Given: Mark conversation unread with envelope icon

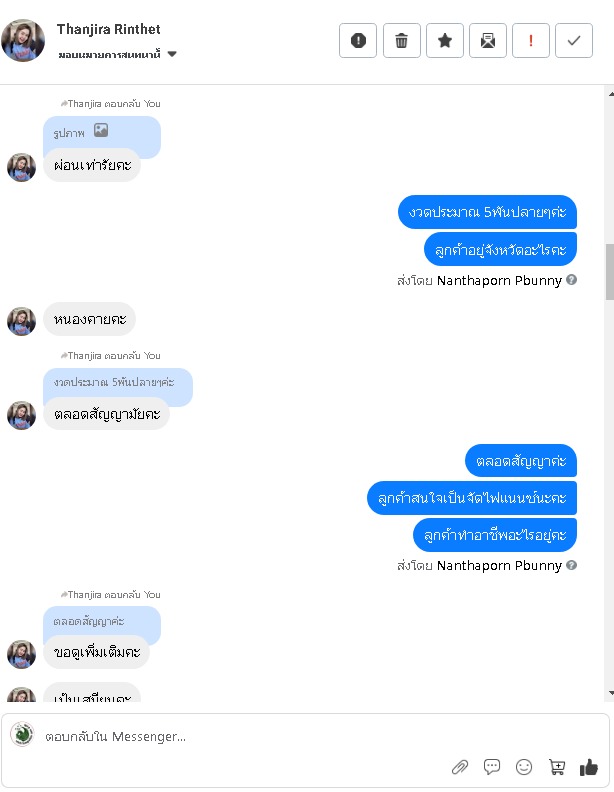Looking at the screenshot, I should [488, 40].
